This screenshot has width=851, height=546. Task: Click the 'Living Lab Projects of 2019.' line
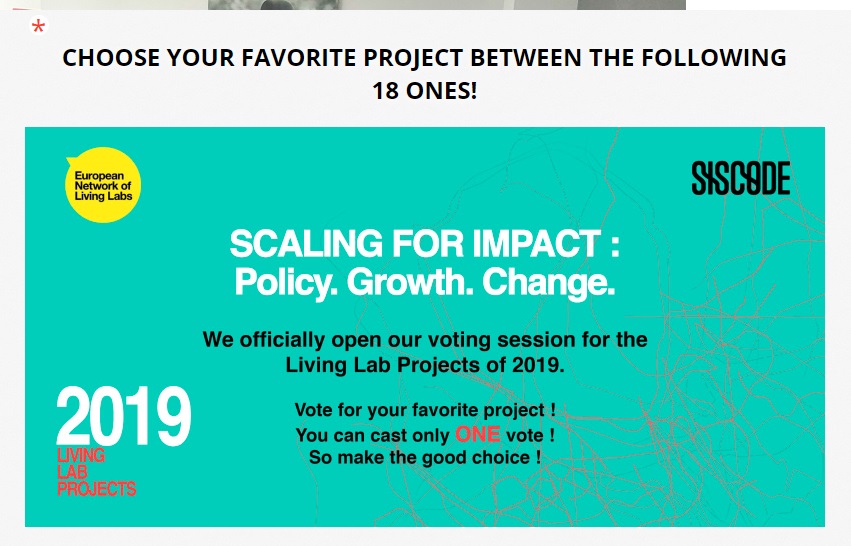coord(424,365)
